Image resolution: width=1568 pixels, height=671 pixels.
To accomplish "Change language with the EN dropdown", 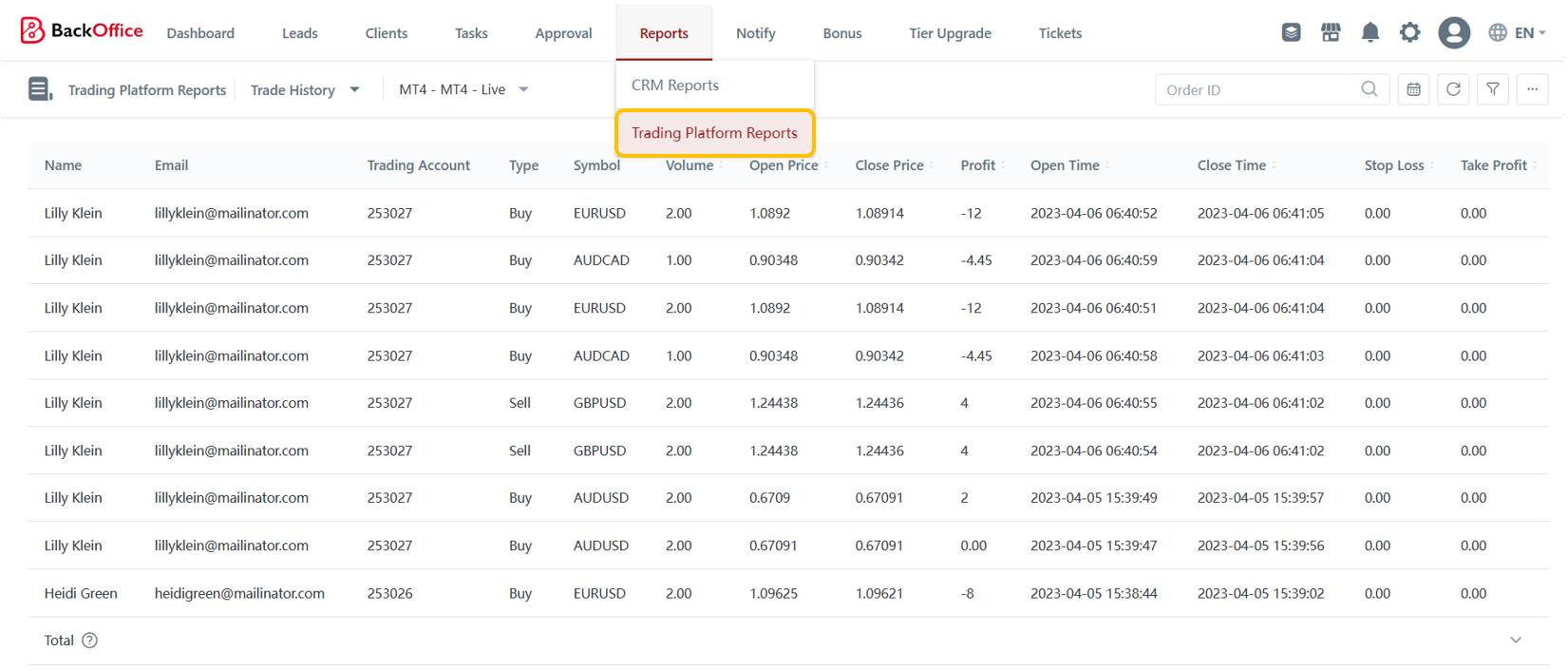I will pos(1518,32).
